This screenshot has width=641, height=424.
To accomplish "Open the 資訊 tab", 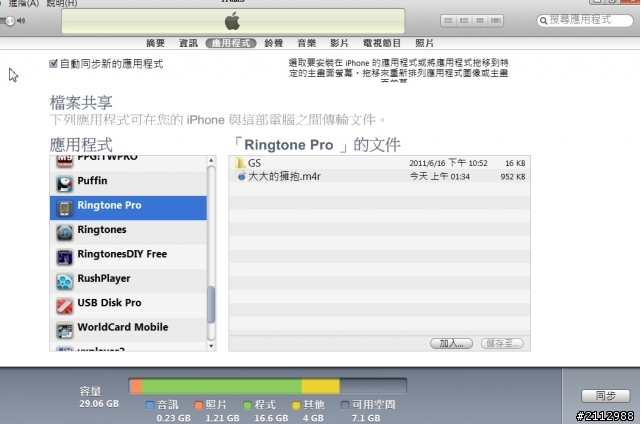I will click(x=188, y=43).
